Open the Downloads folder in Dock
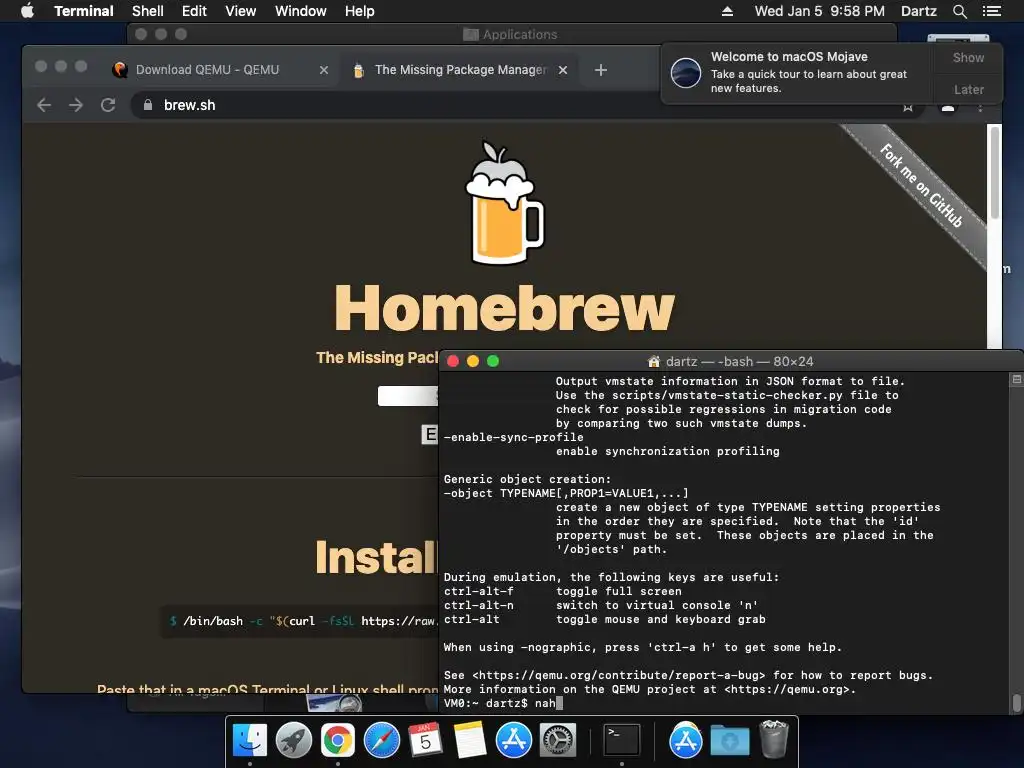 (729, 741)
